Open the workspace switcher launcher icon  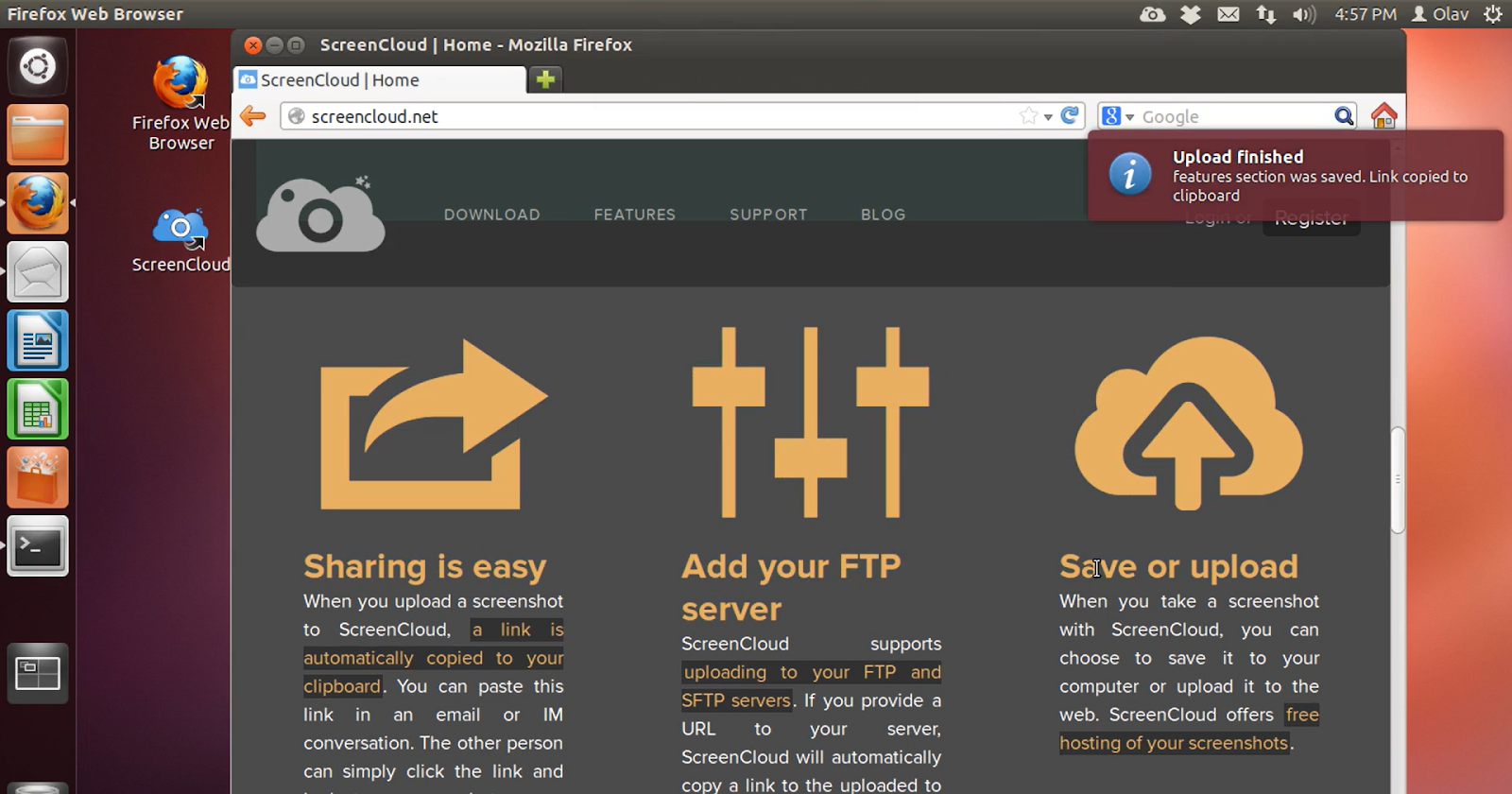pos(38,673)
